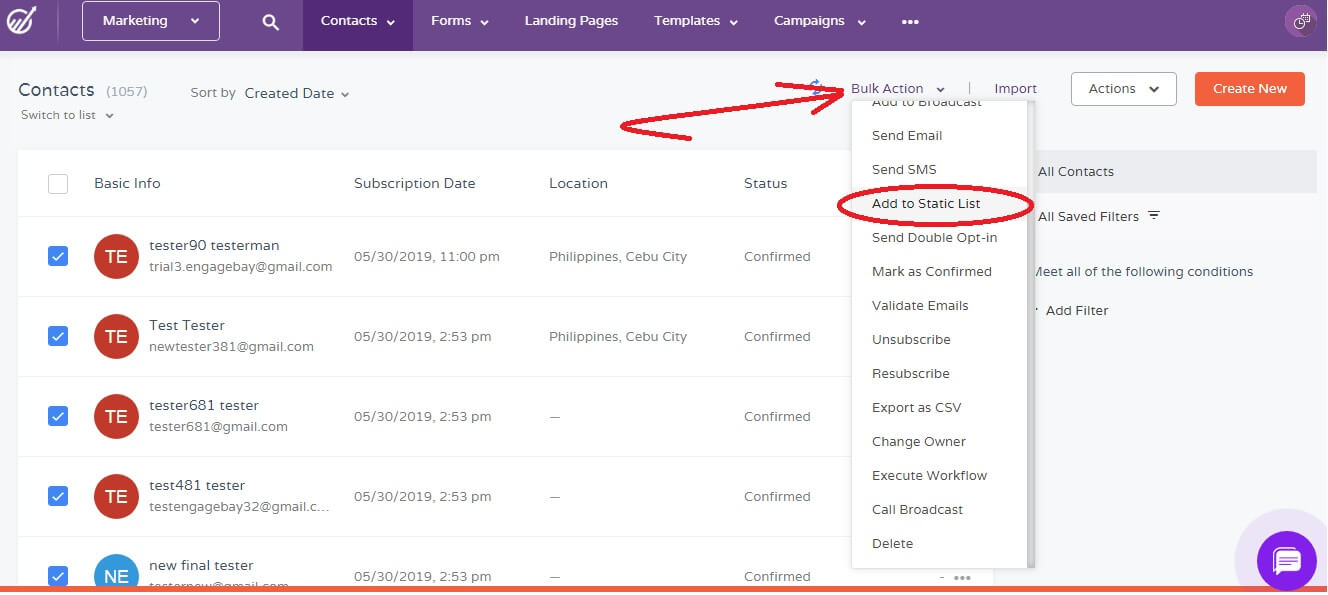Select Send Double Opt-in option
This screenshot has height=595, width=1328.
(934, 238)
